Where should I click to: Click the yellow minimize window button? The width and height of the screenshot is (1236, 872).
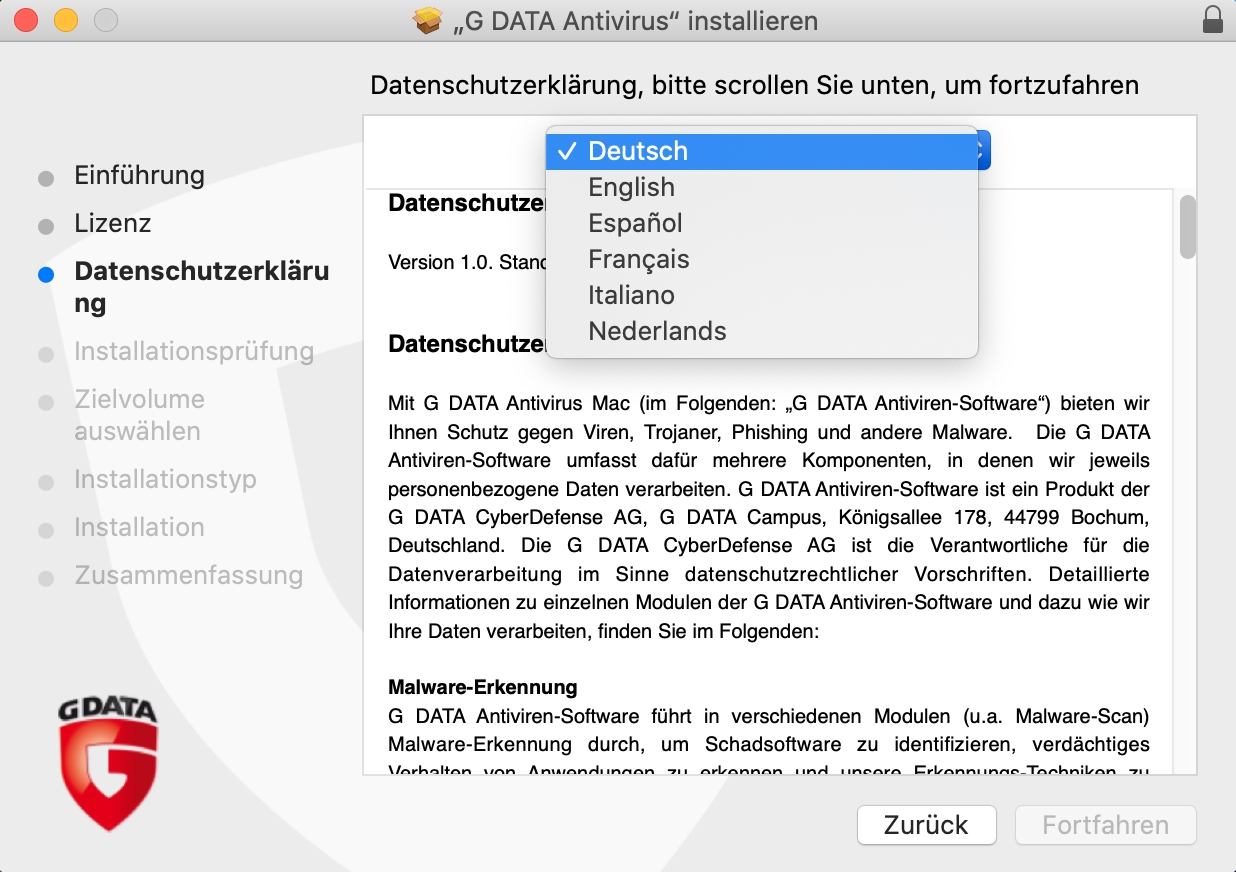[65, 20]
